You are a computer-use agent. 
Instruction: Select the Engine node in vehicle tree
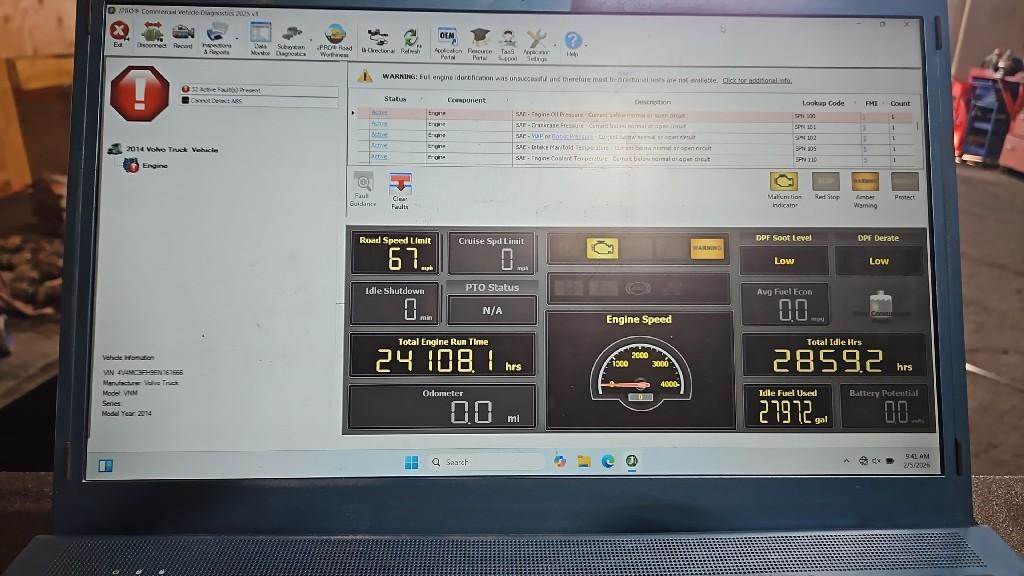pyautogui.click(x=150, y=166)
